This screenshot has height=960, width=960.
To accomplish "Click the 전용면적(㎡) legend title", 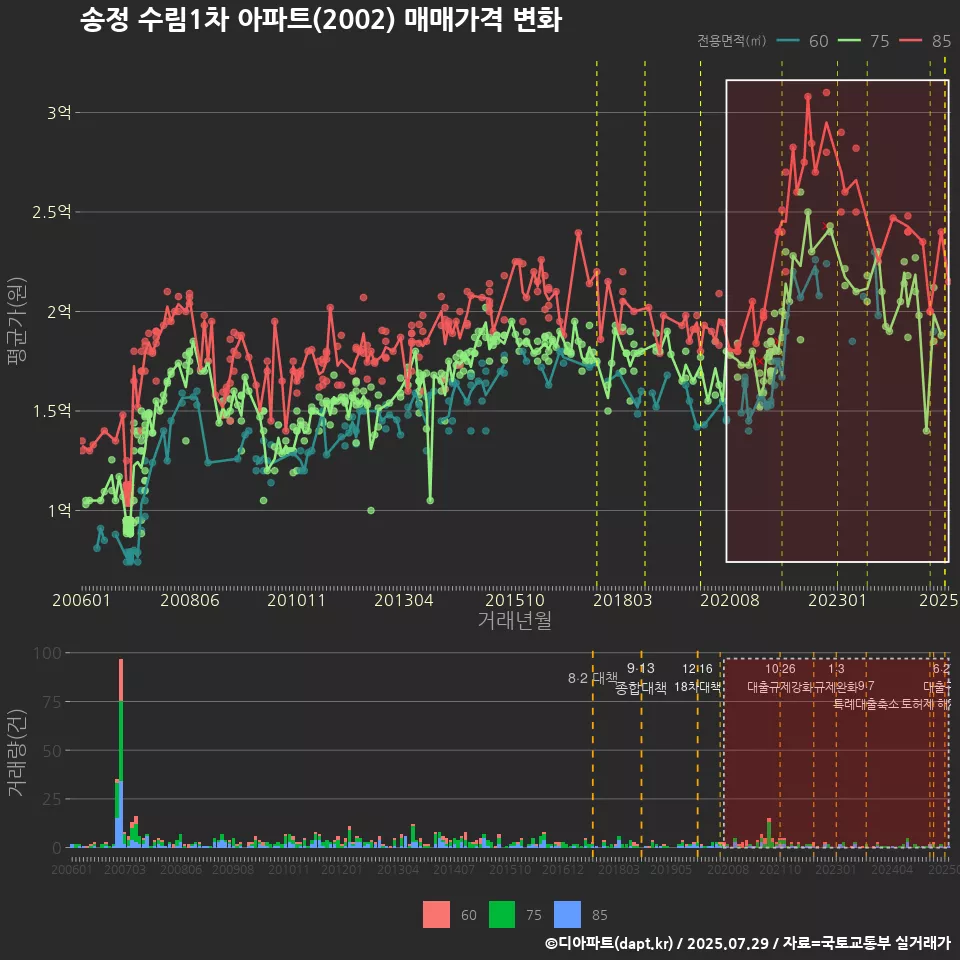I will (x=732, y=41).
